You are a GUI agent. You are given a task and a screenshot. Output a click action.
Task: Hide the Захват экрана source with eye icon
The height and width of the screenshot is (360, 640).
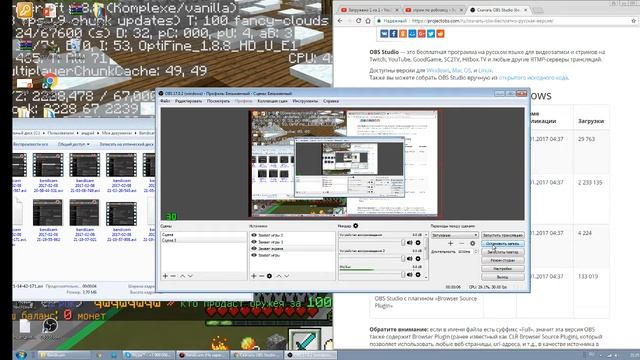pos(254,249)
